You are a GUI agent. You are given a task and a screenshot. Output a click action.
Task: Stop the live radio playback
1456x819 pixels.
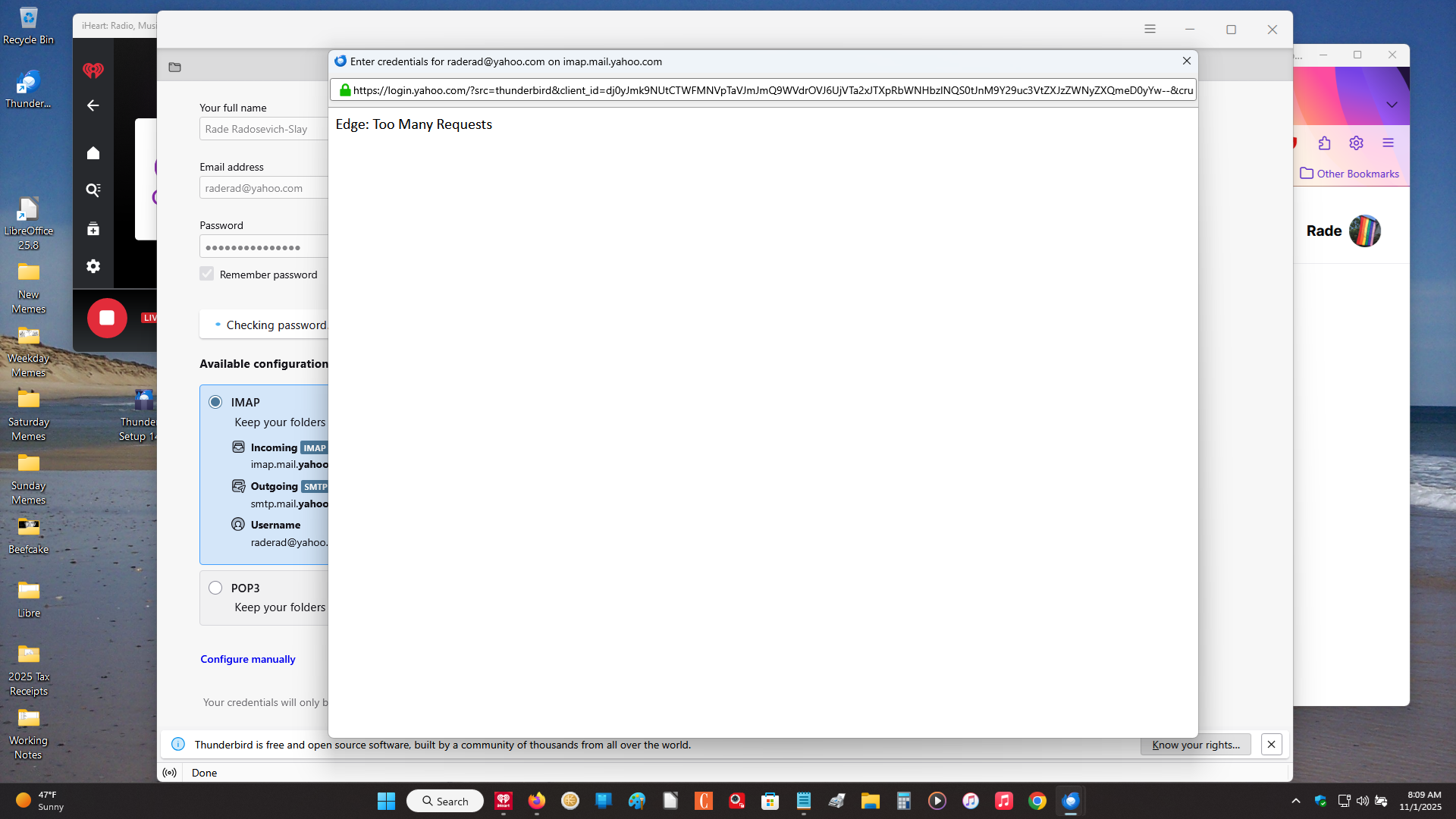pyautogui.click(x=107, y=318)
